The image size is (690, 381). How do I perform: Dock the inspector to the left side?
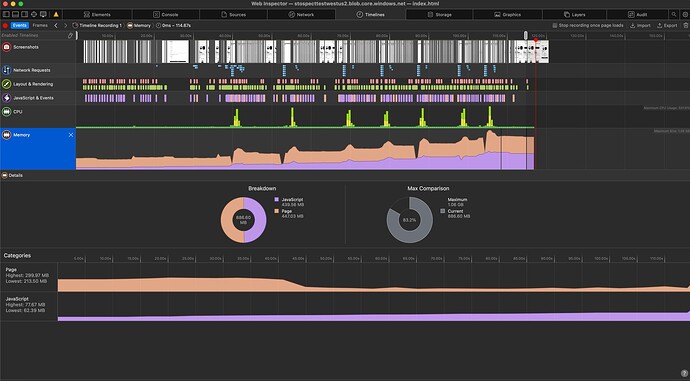(6, 14)
